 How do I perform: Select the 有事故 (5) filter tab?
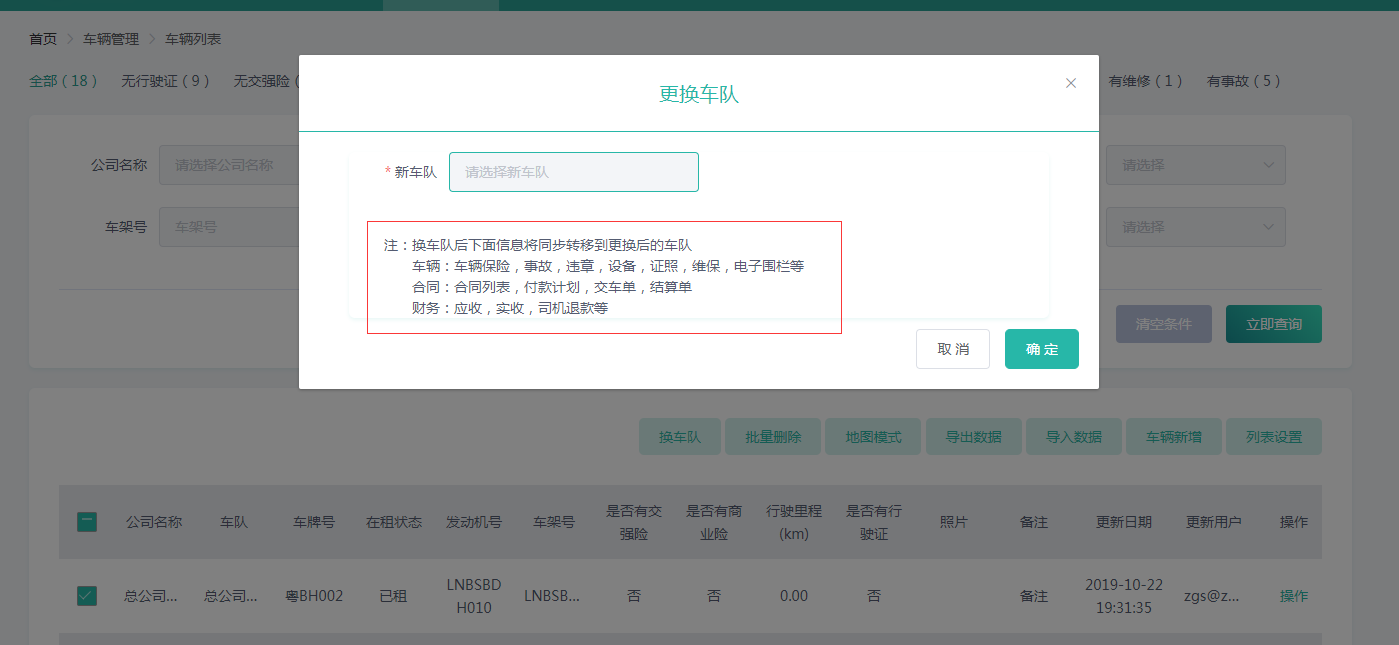point(1243,81)
